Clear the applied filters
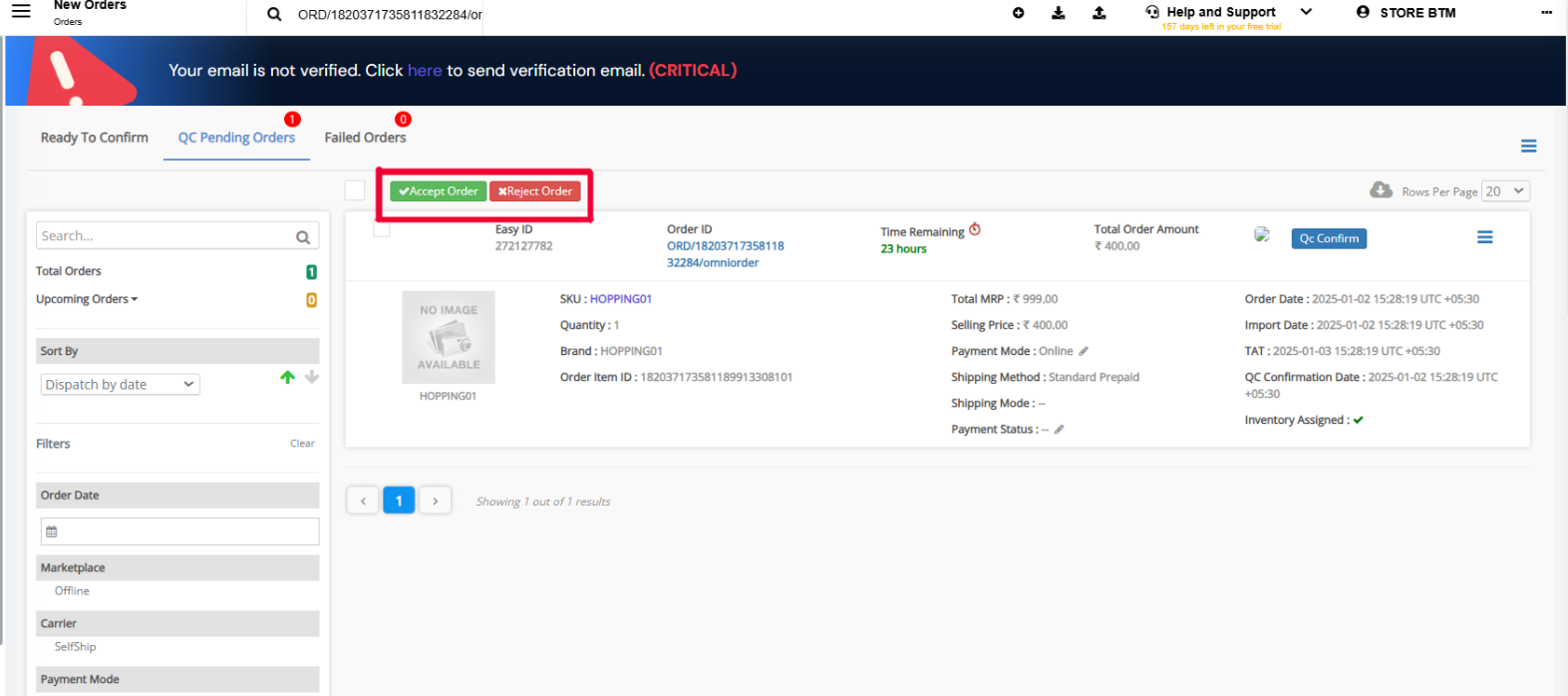 click(x=302, y=444)
